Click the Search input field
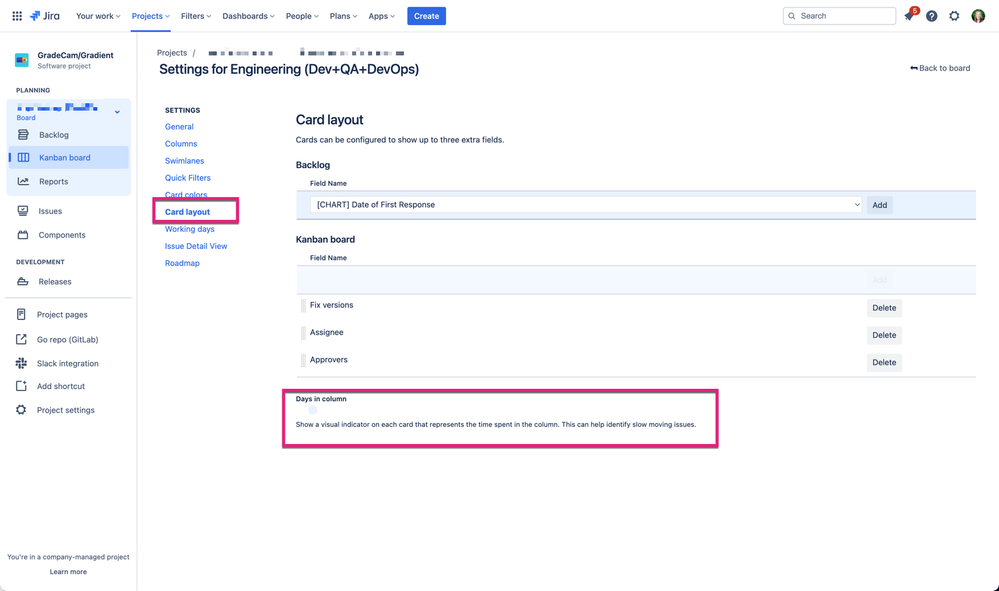999x591 pixels. click(839, 16)
